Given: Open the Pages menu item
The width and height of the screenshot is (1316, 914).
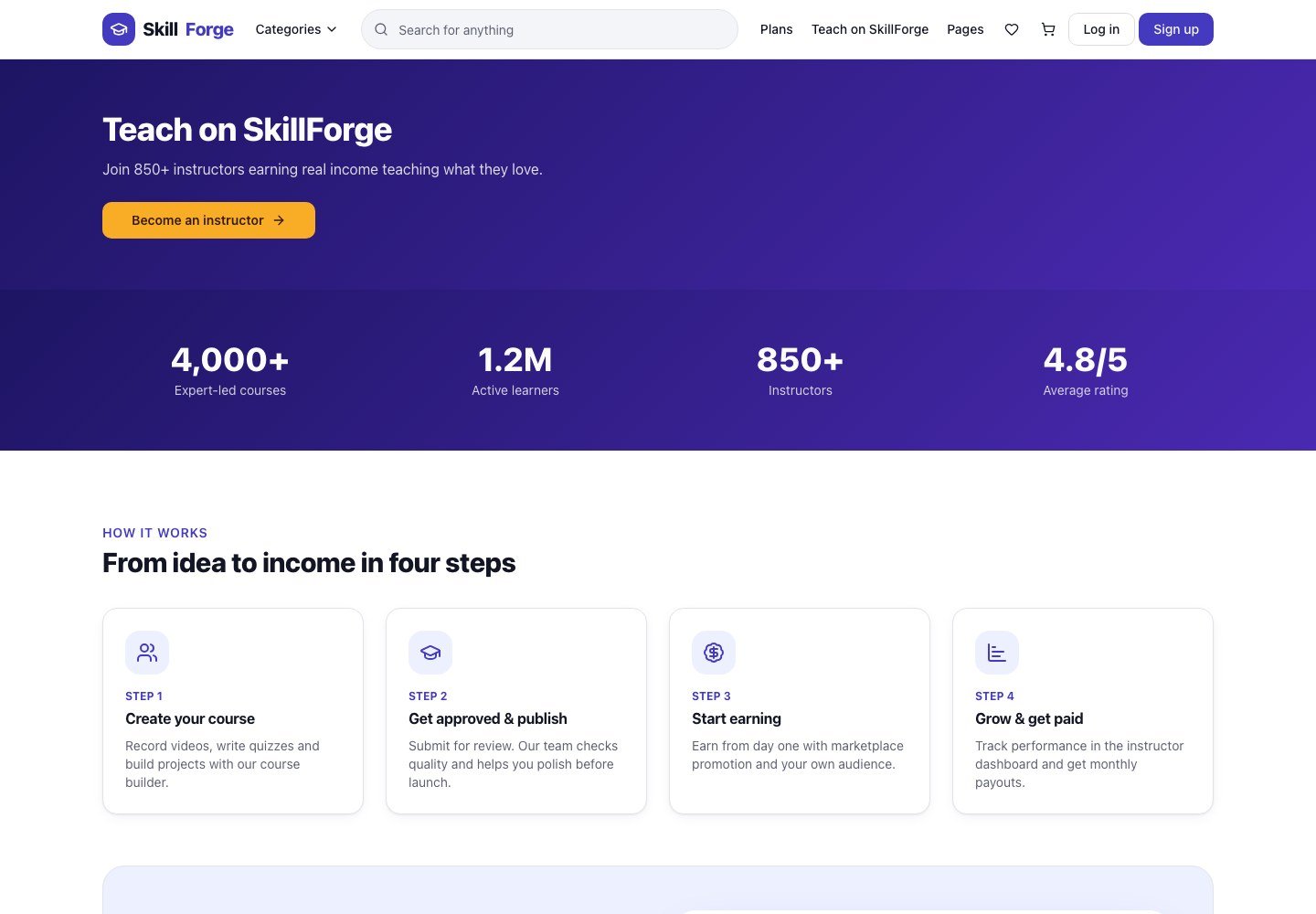Looking at the screenshot, I should coord(965,29).
